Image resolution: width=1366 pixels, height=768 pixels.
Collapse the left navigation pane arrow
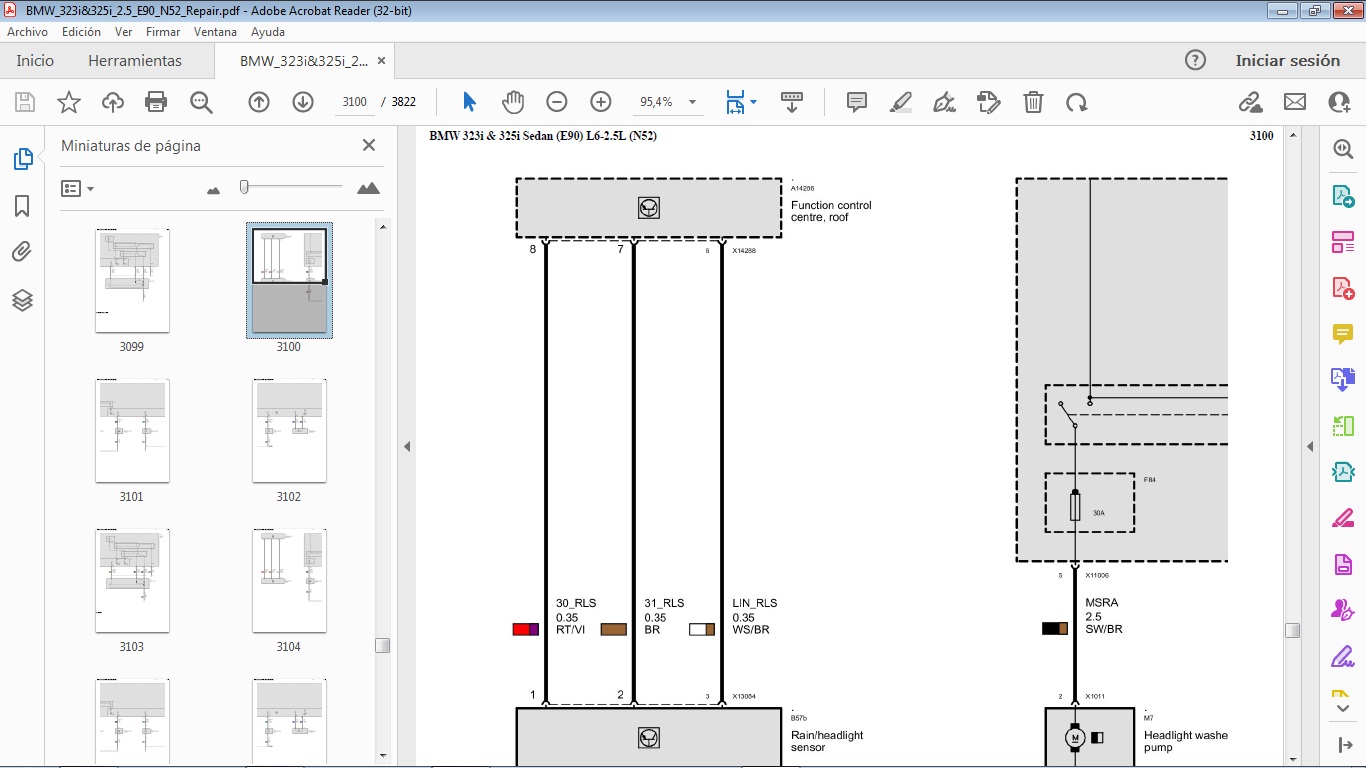point(407,446)
